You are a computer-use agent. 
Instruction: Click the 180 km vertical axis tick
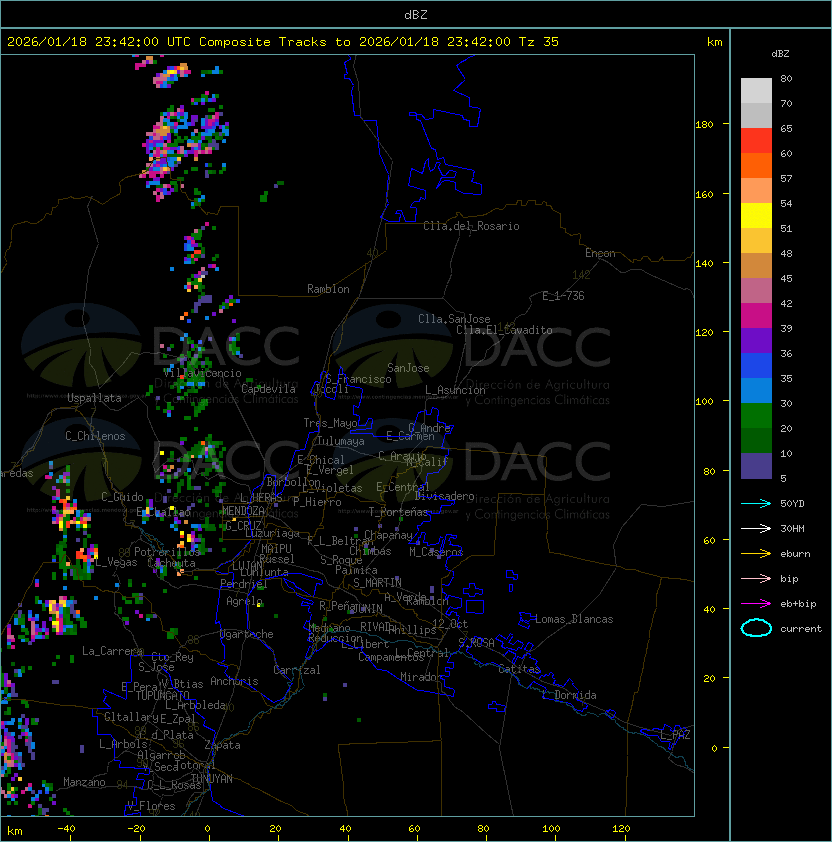click(704, 124)
